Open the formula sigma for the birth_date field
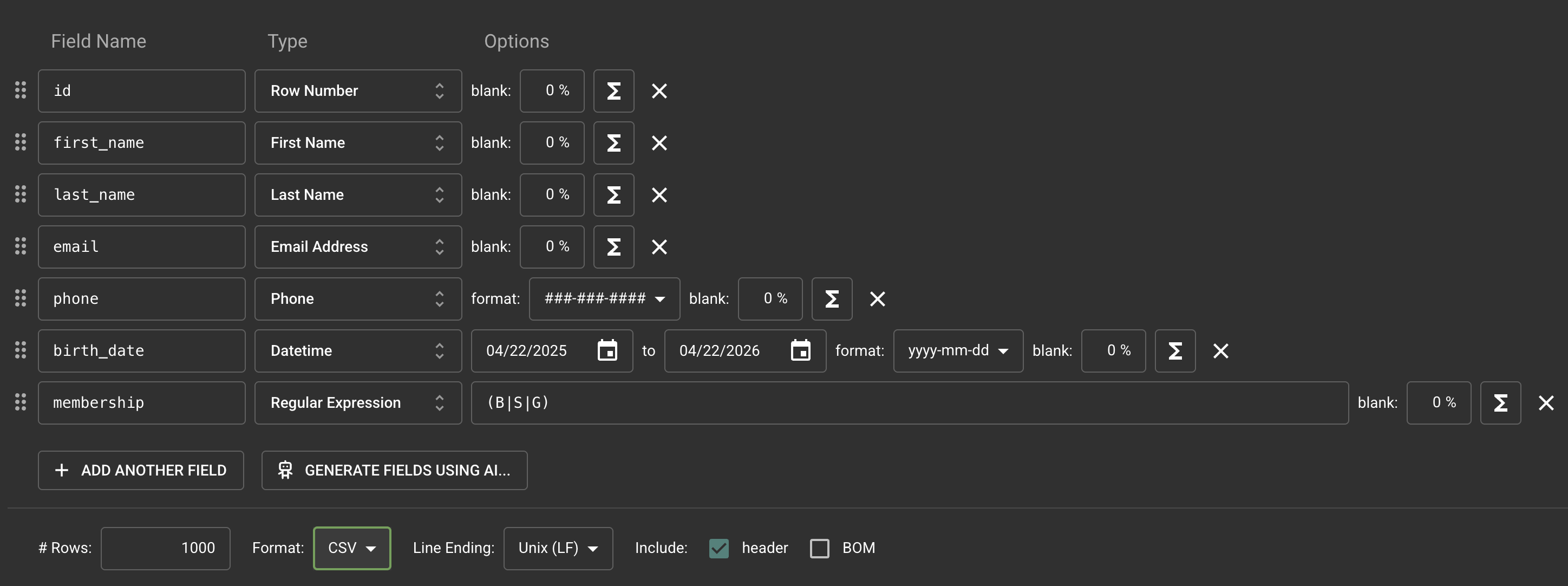Screen dimensions: 1568x586 (x=1175, y=351)
